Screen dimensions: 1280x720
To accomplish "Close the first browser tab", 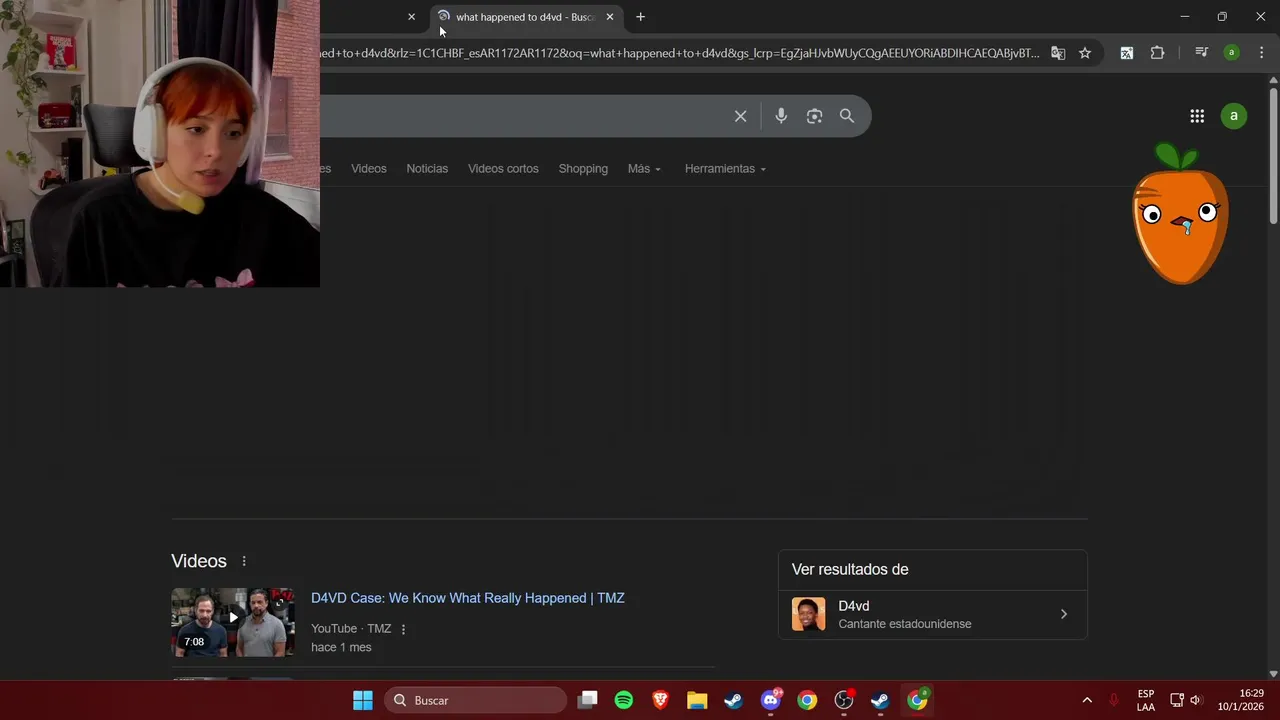I will [411, 17].
